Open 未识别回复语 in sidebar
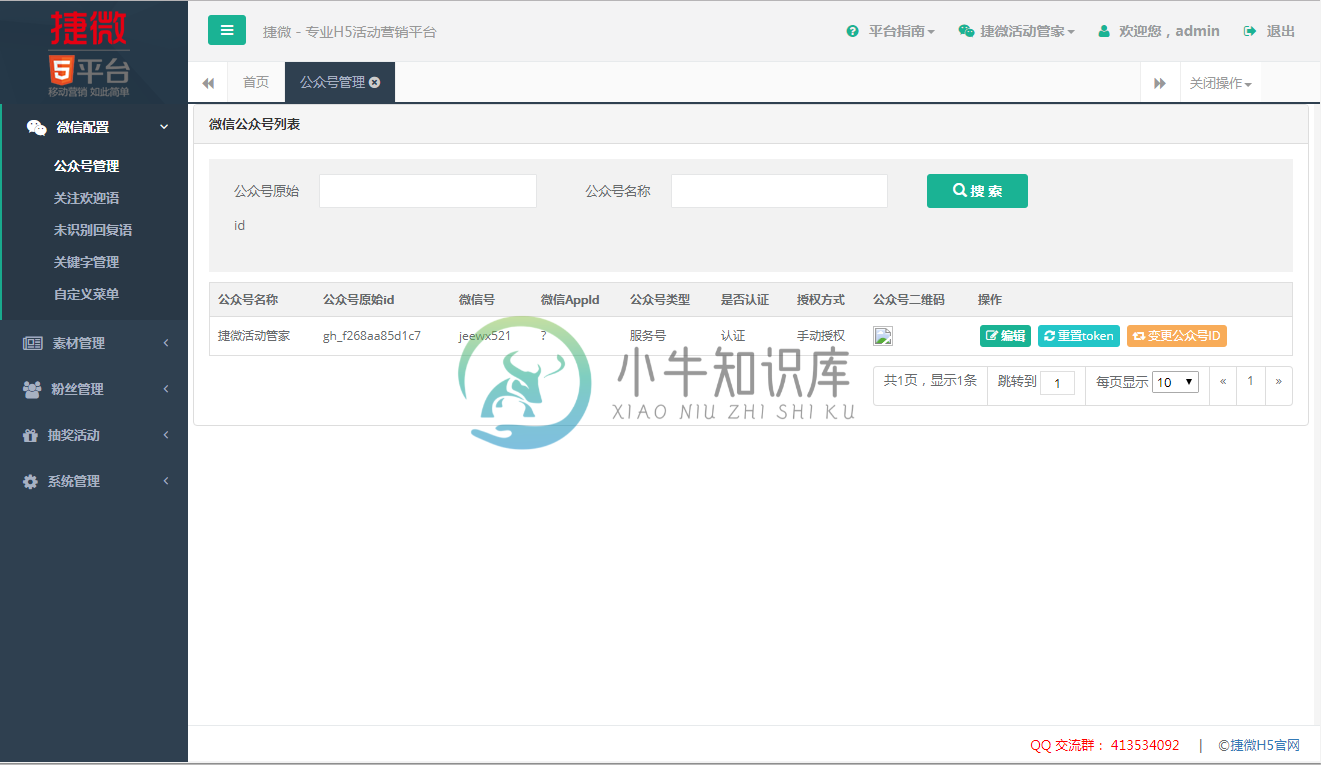Image resolution: width=1321 pixels, height=765 pixels. point(93,230)
